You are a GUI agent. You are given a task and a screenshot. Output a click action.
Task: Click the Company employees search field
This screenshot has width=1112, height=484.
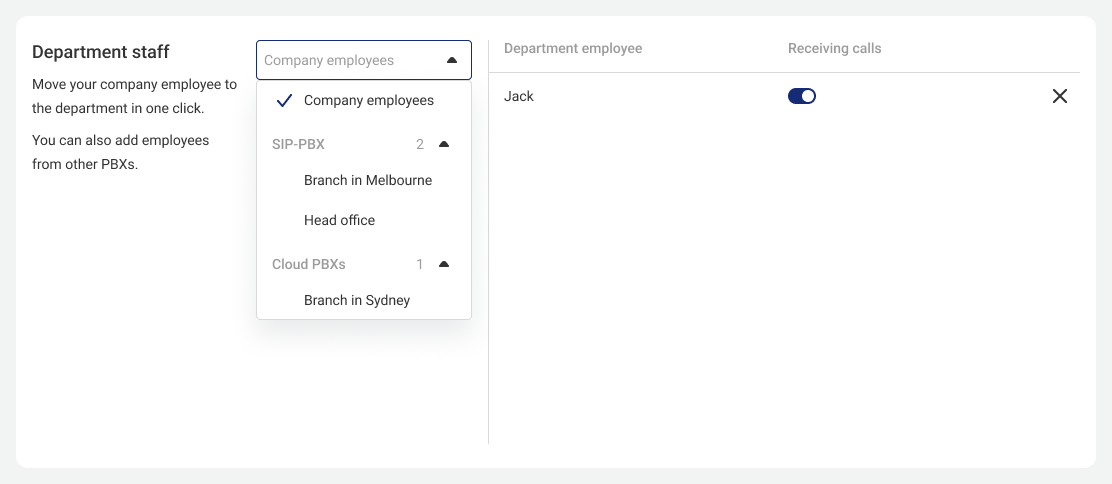pos(364,60)
